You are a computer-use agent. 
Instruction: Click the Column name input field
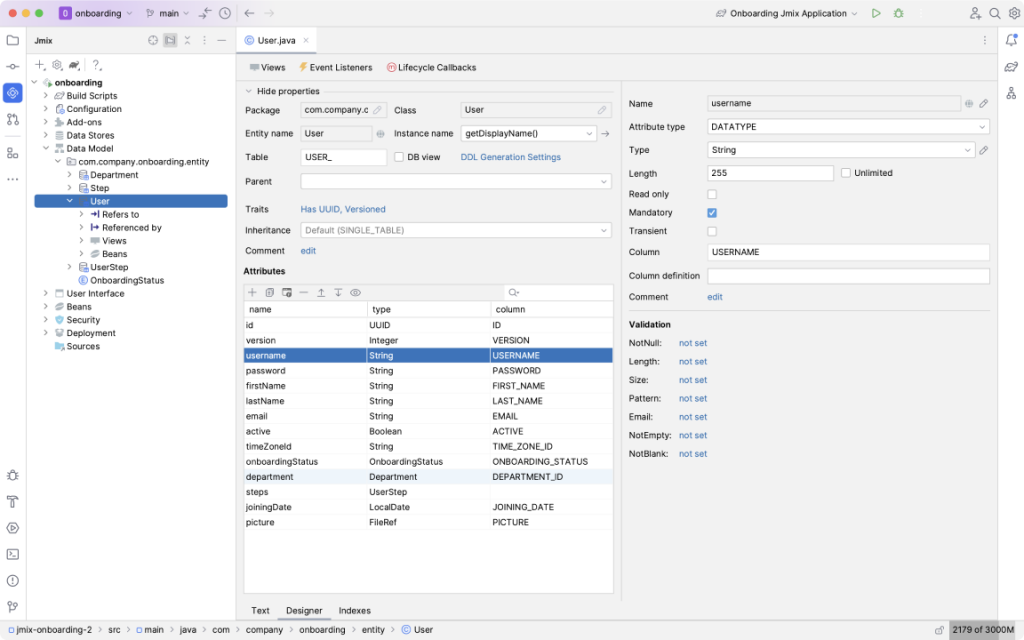point(848,252)
